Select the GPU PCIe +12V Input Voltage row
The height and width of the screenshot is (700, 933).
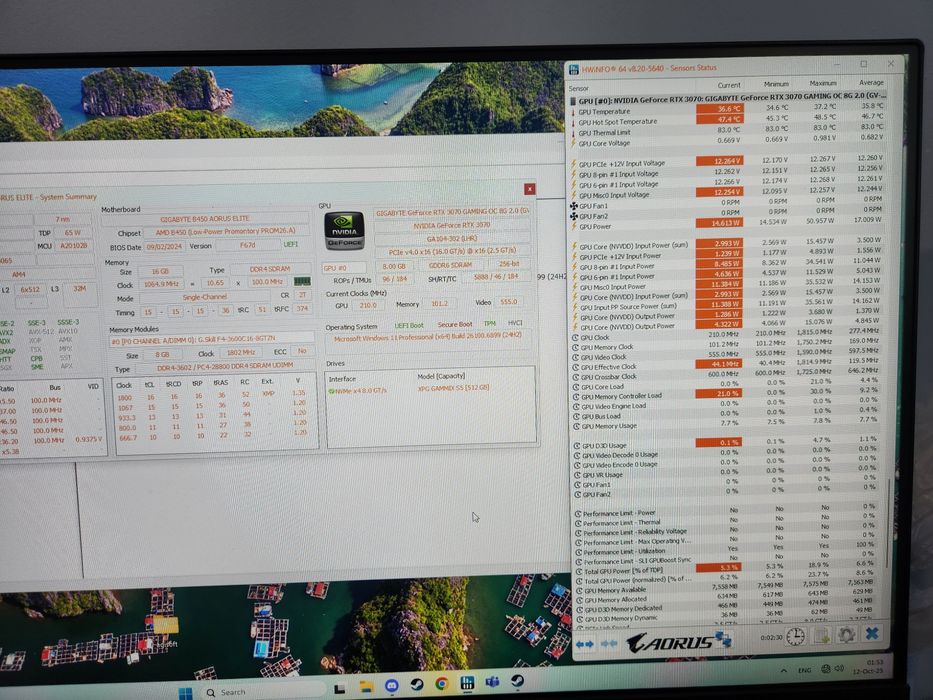coord(728,161)
